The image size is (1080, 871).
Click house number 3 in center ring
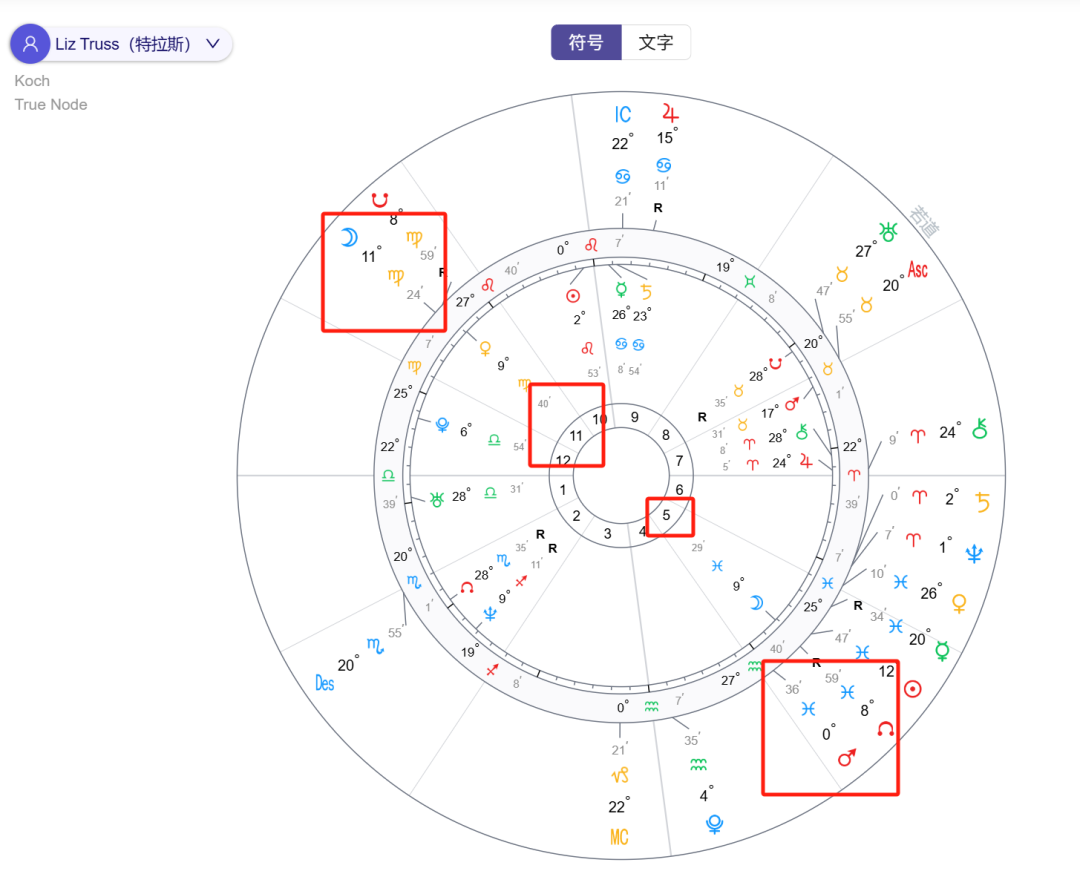click(608, 533)
